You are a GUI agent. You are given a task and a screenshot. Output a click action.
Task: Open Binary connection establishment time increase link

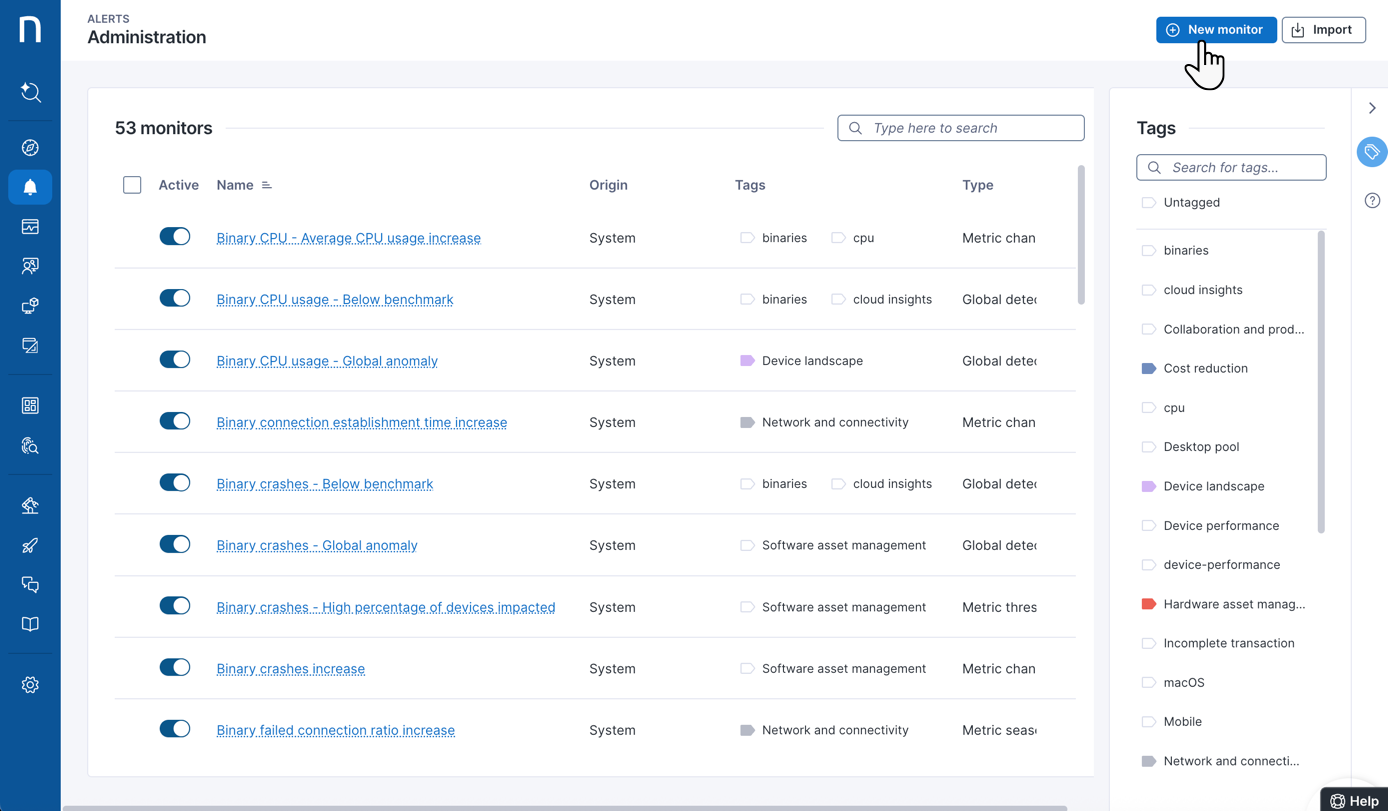click(361, 422)
